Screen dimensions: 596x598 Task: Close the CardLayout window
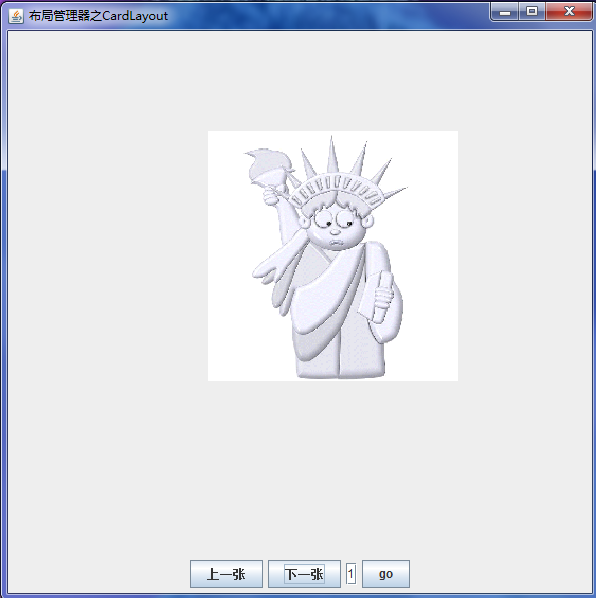pos(569,11)
